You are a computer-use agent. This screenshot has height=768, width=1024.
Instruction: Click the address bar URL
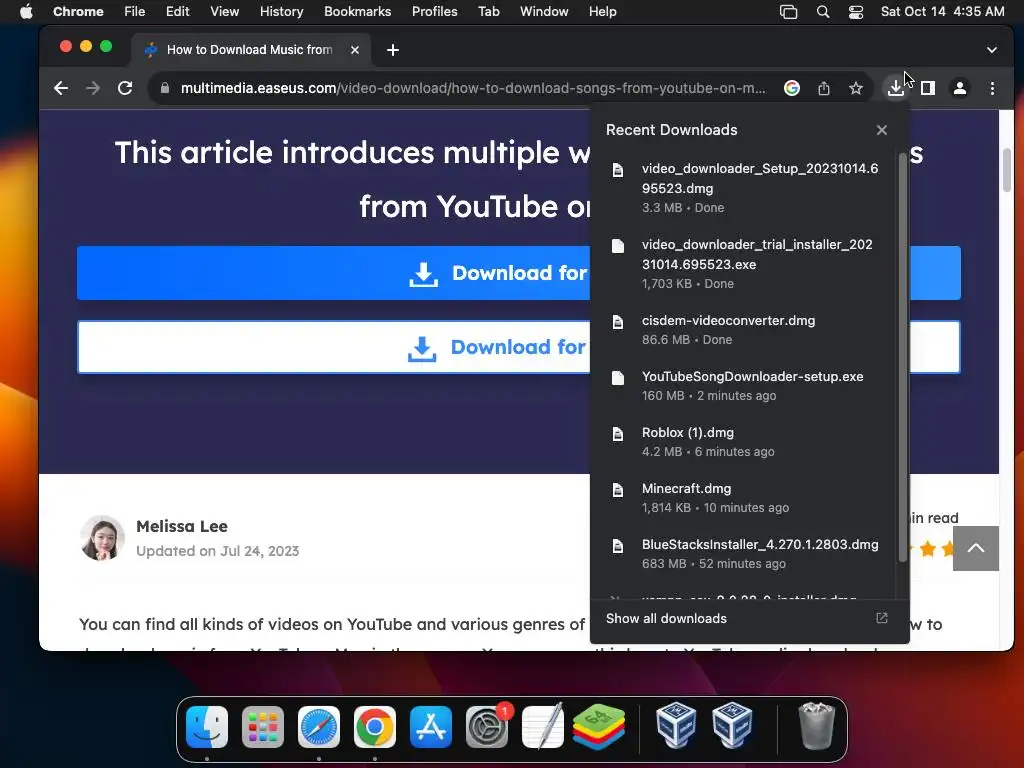point(473,88)
